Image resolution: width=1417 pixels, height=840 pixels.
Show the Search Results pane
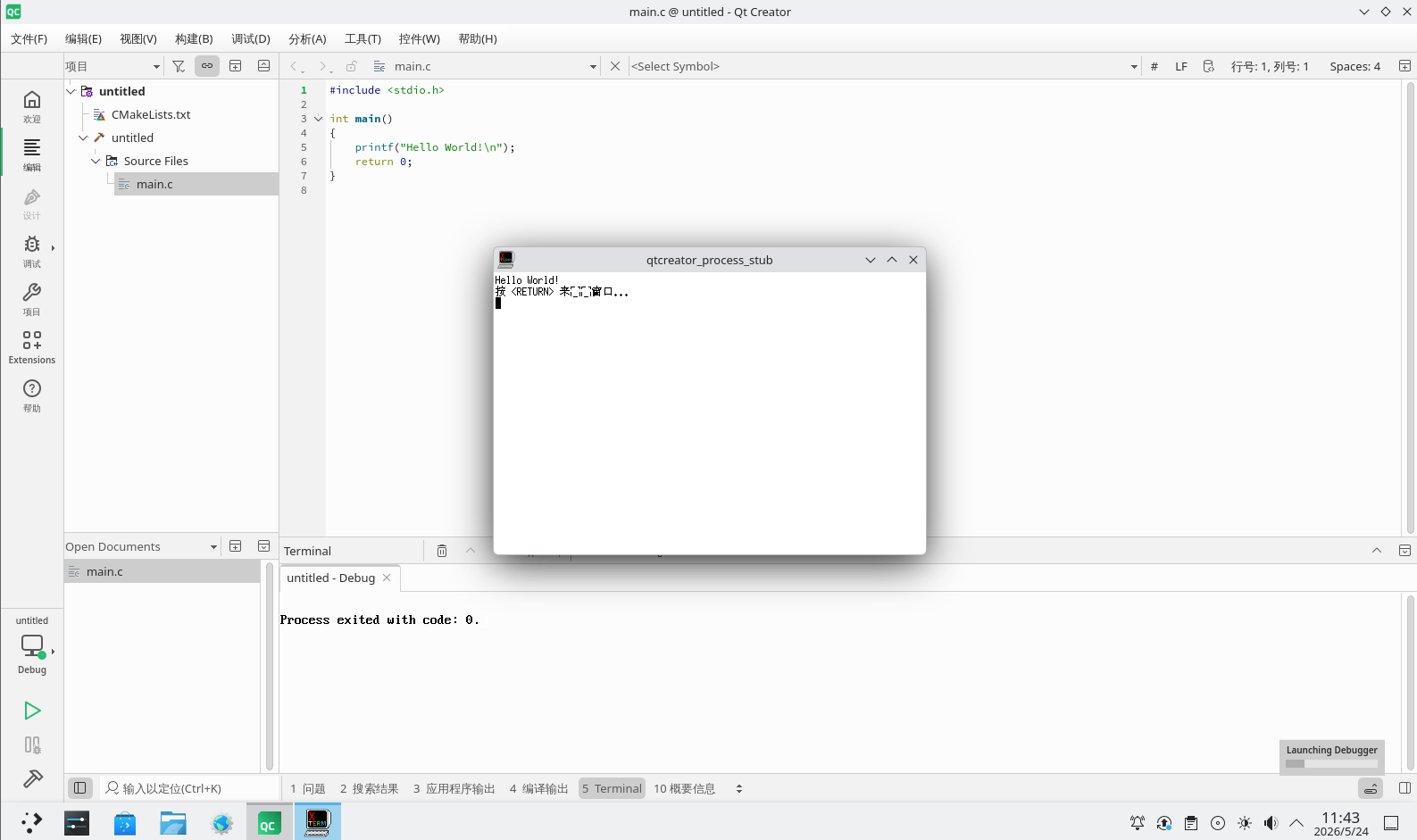coord(369,788)
